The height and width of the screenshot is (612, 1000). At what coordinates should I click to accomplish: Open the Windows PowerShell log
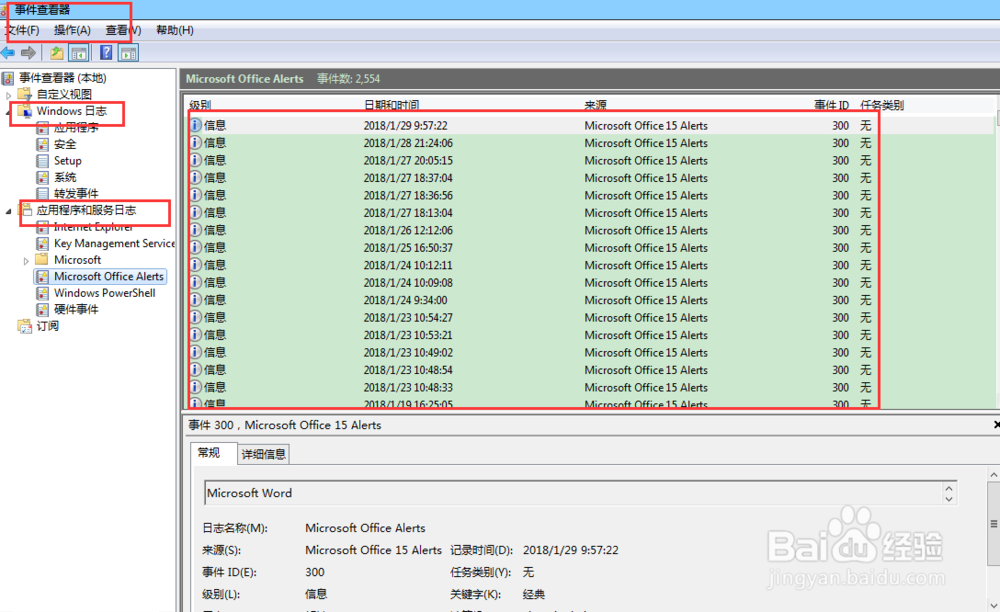pos(105,293)
